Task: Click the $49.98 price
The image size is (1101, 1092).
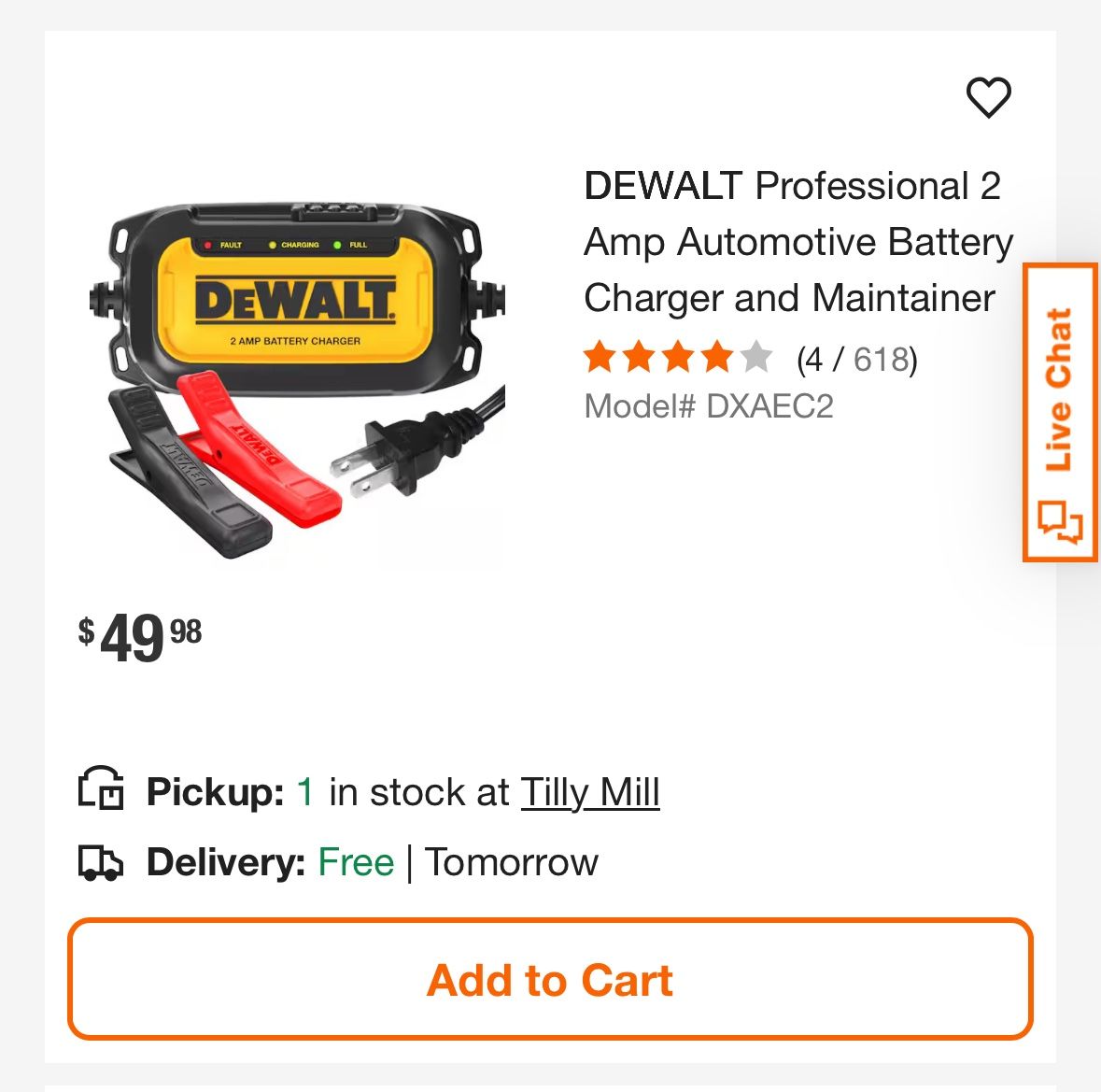Action: pyautogui.click(x=140, y=637)
